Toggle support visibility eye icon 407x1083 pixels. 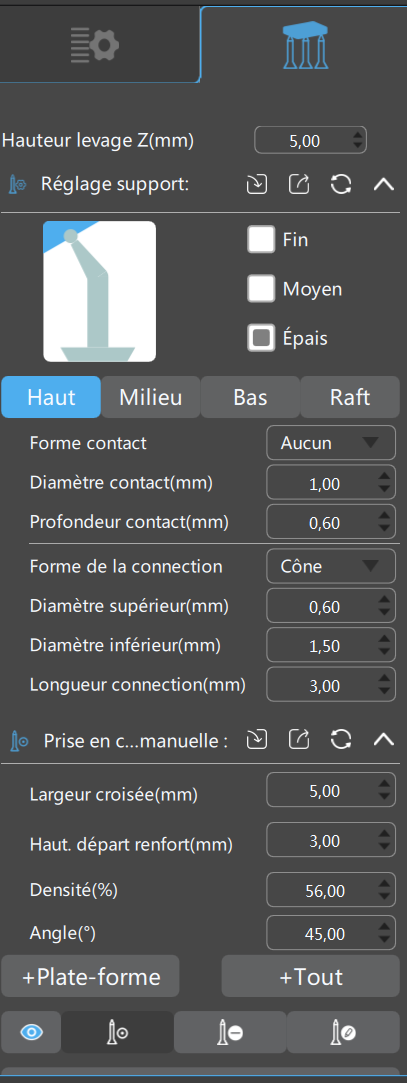[31, 1033]
